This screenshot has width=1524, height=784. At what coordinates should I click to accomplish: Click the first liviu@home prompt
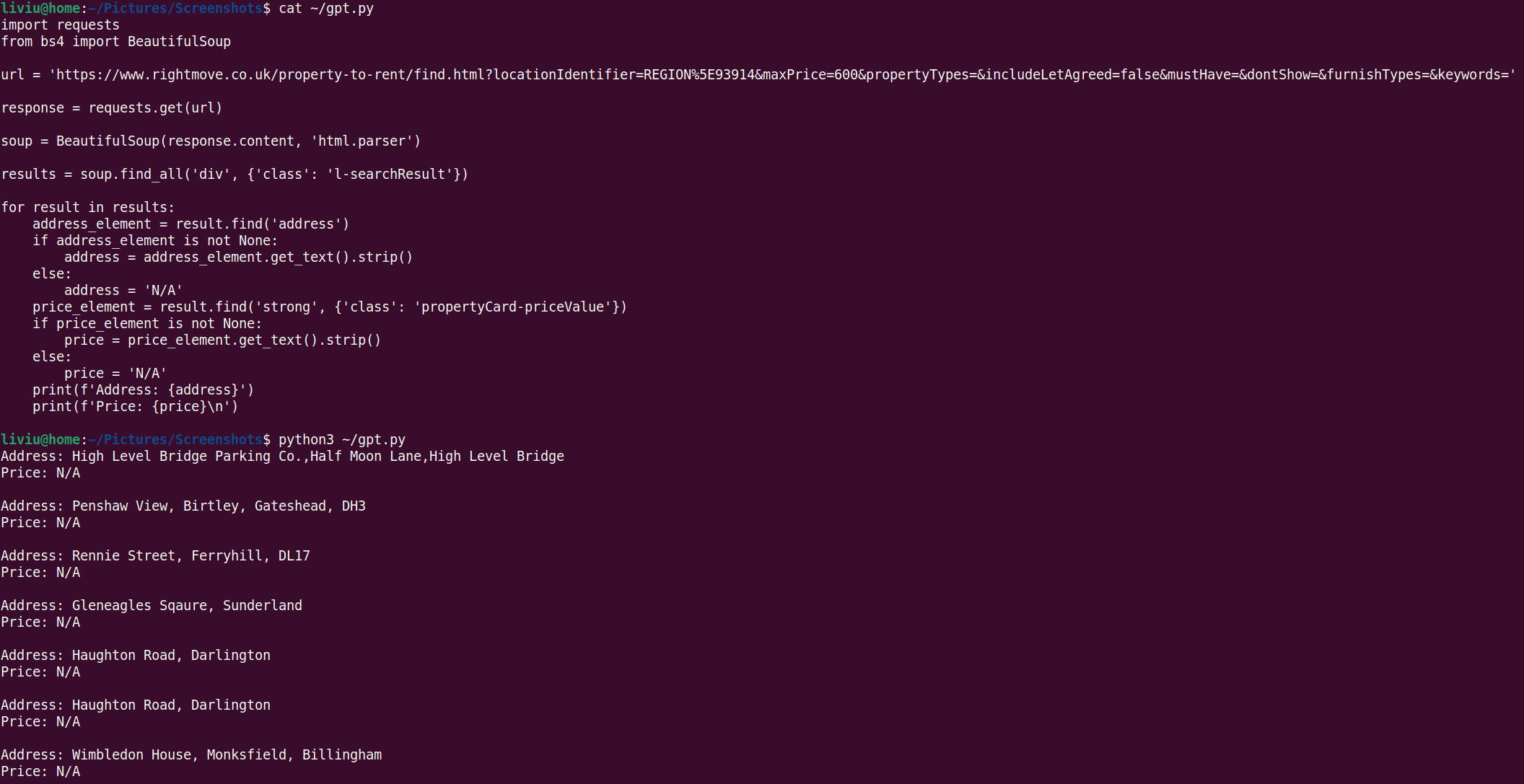40,9
